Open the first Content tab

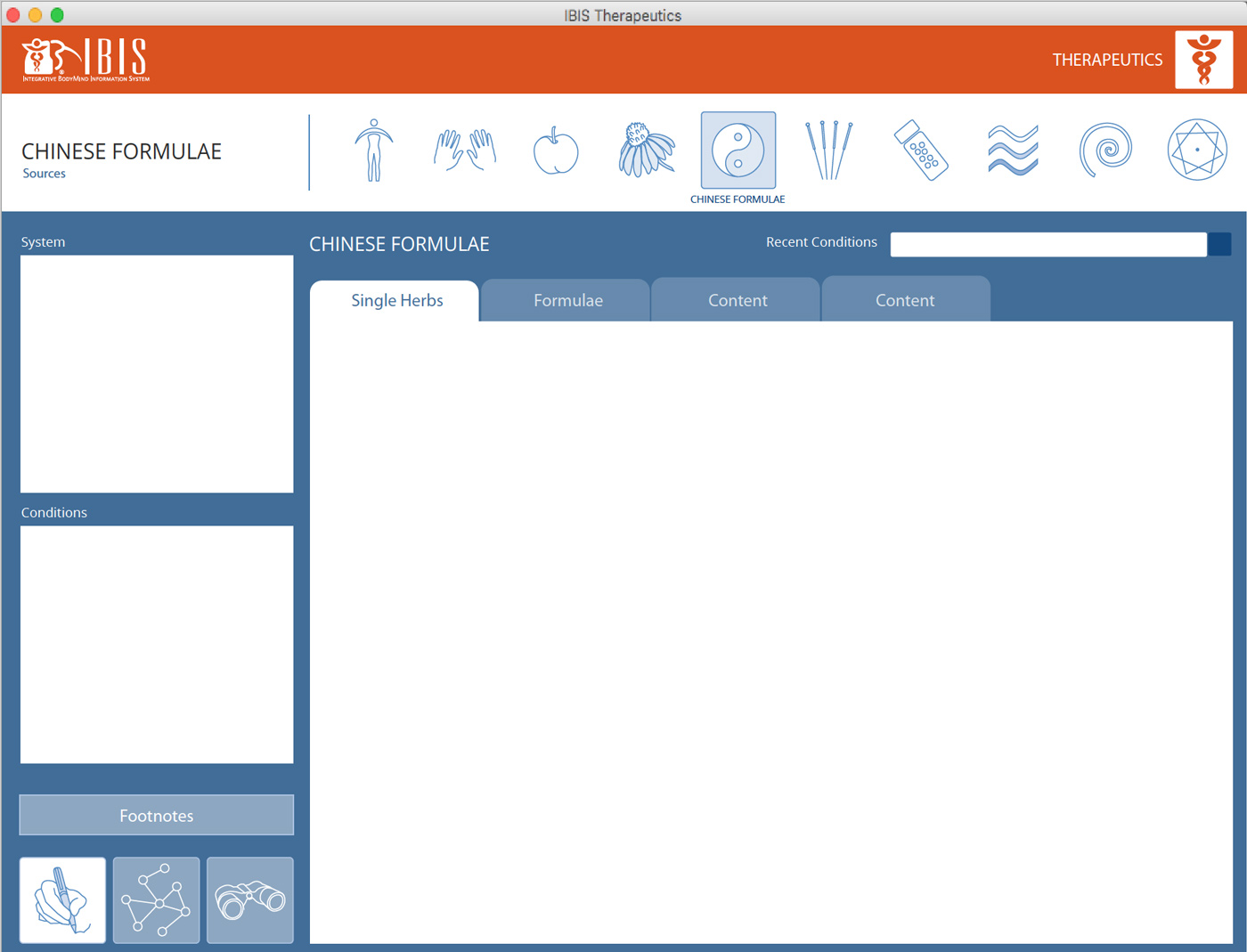click(737, 301)
